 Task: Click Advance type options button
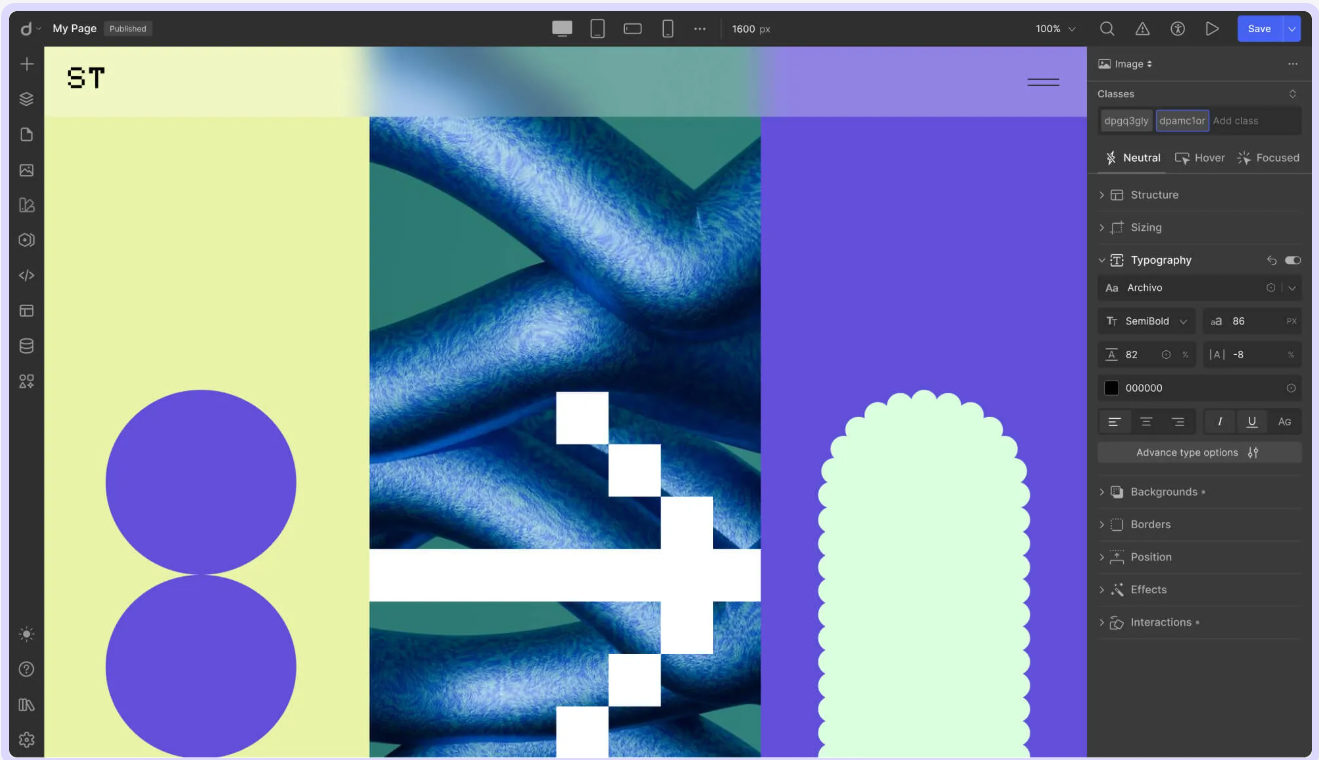tap(1199, 453)
